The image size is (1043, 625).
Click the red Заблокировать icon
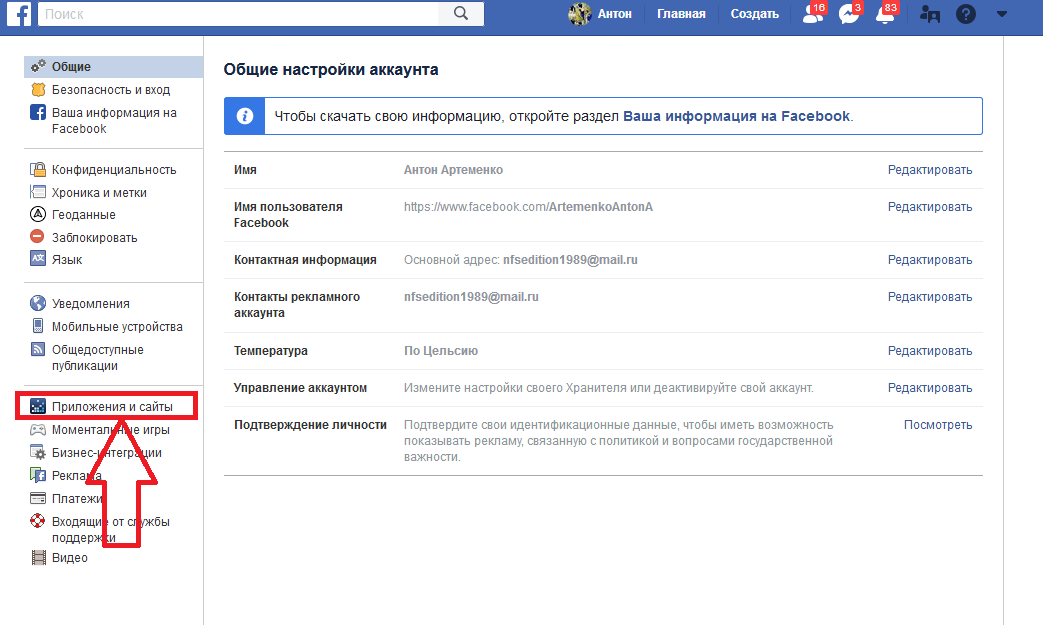click(x=38, y=237)
